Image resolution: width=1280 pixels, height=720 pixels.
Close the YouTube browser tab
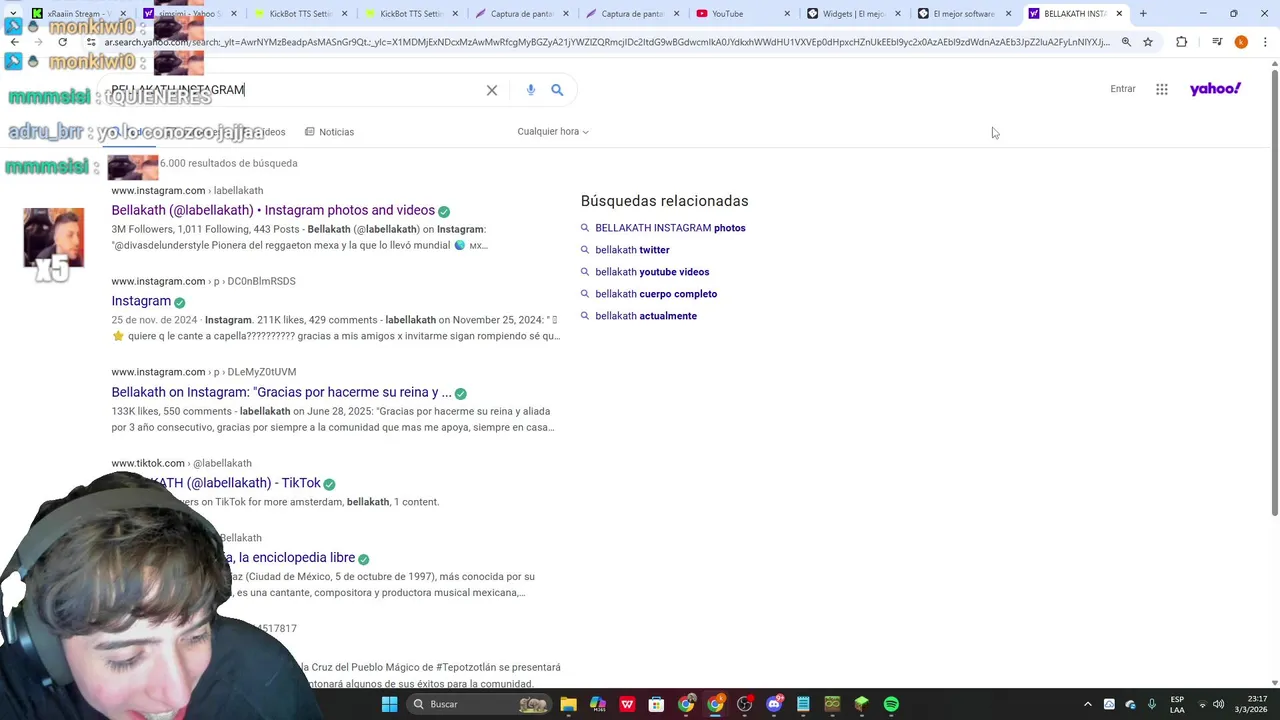[787, 14]
